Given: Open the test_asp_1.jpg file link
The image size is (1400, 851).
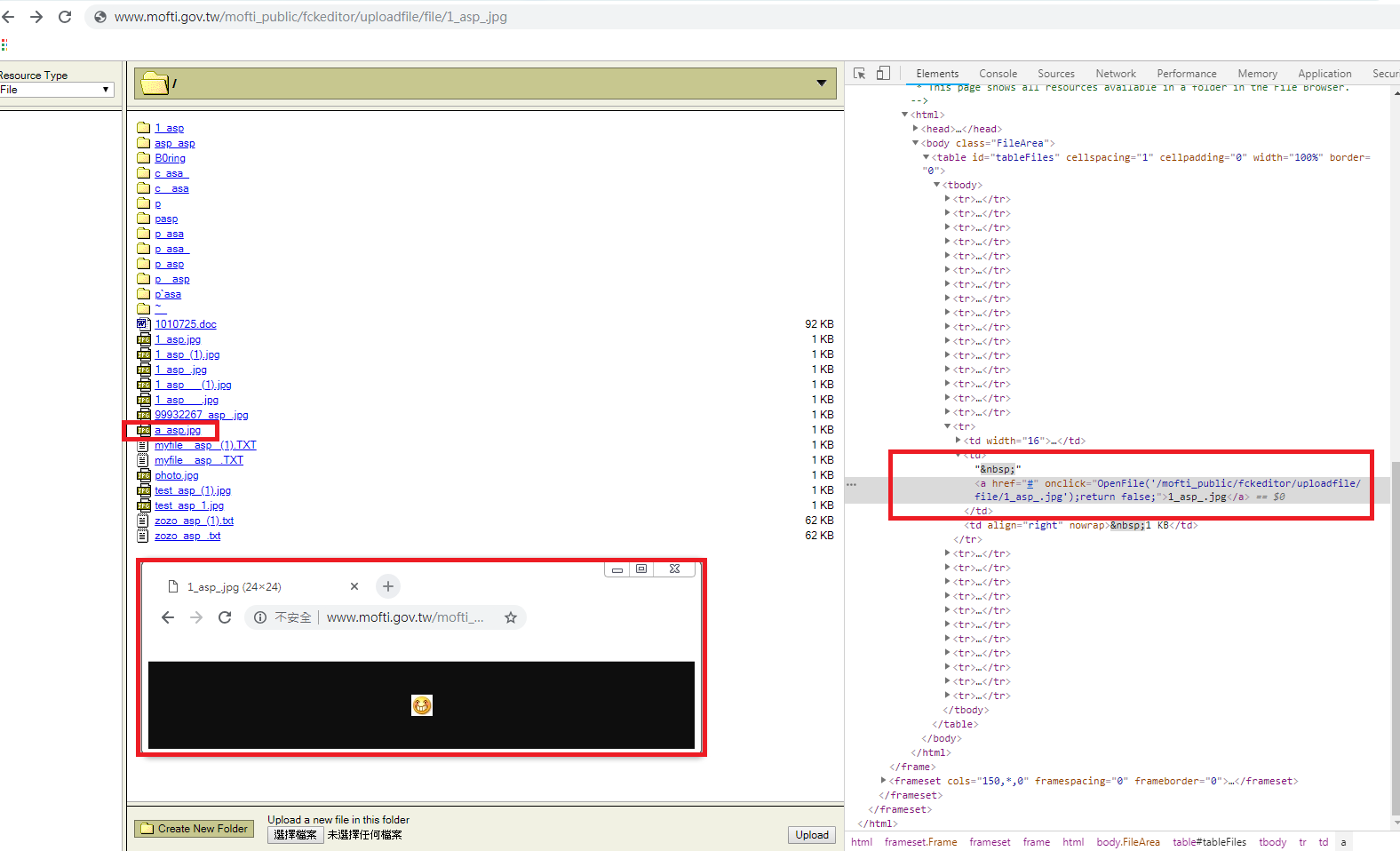Looking at the screenshot, I should coord(189,505).
